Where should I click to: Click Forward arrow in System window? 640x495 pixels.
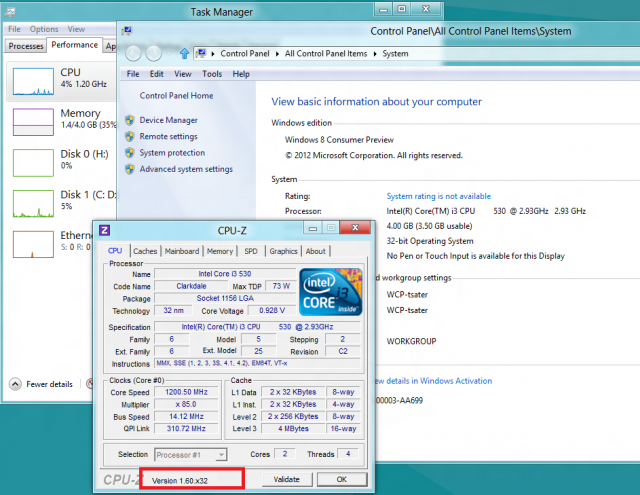154,53
